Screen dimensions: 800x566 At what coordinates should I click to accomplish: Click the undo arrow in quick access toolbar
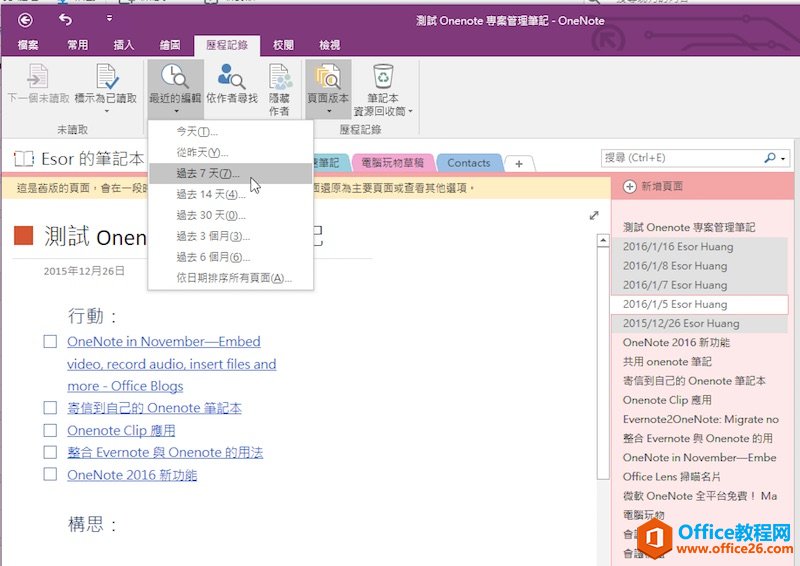65,20
